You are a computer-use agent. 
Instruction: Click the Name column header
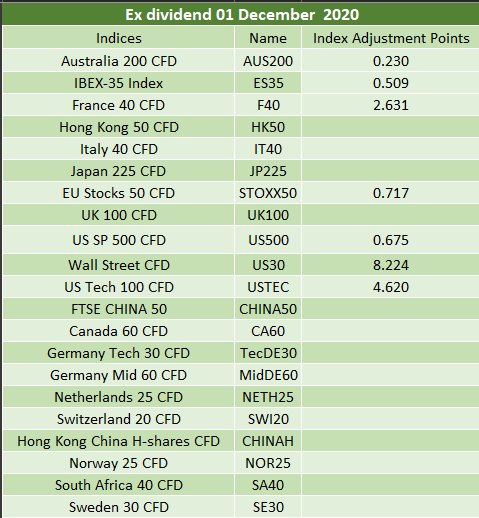pos(268,38)
